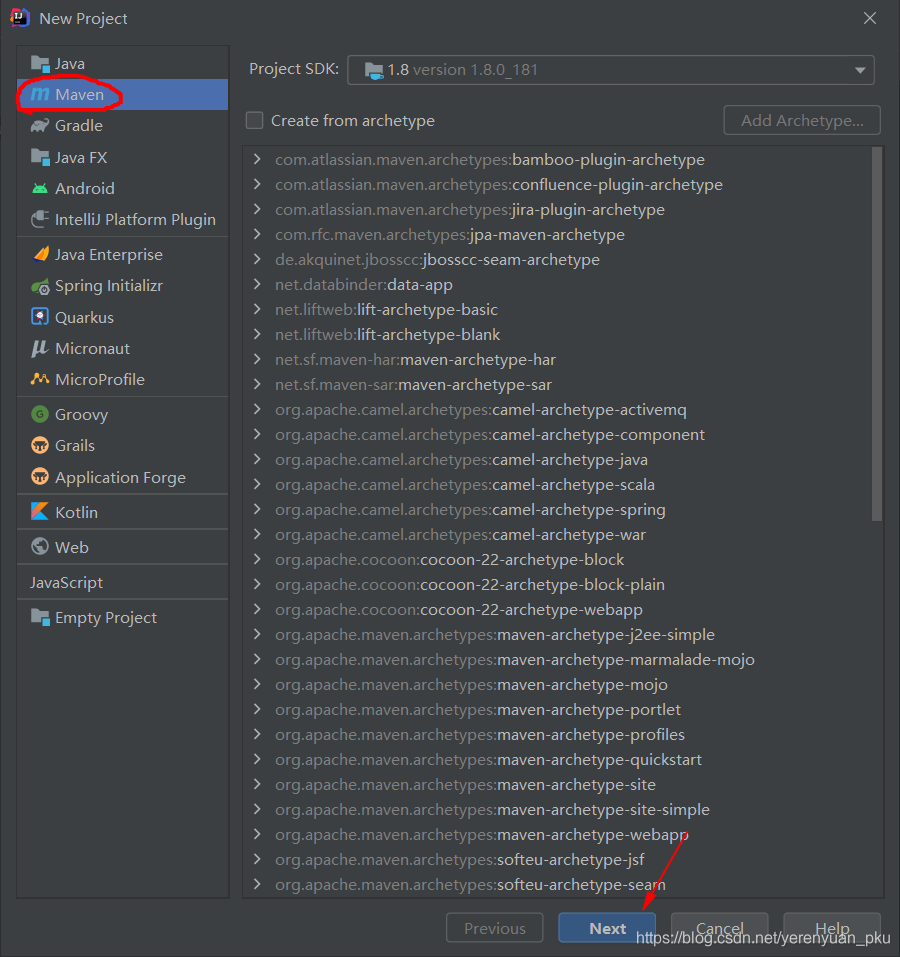This screenshot has width=900, height=957.
Task: Close the New Project dialog
Action: [x=869, y=18]
